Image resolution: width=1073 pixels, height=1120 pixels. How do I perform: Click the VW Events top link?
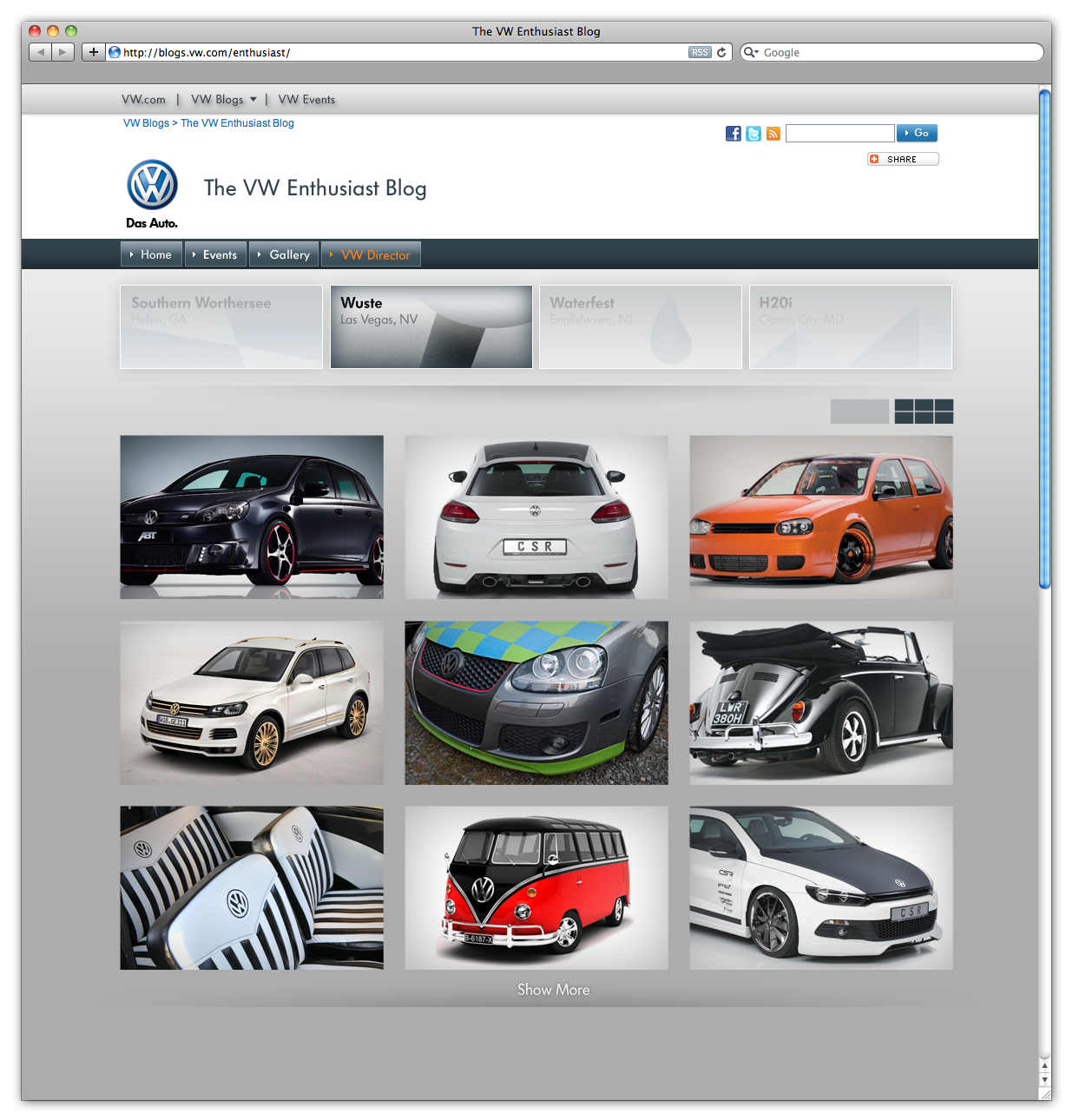point(306,100)
